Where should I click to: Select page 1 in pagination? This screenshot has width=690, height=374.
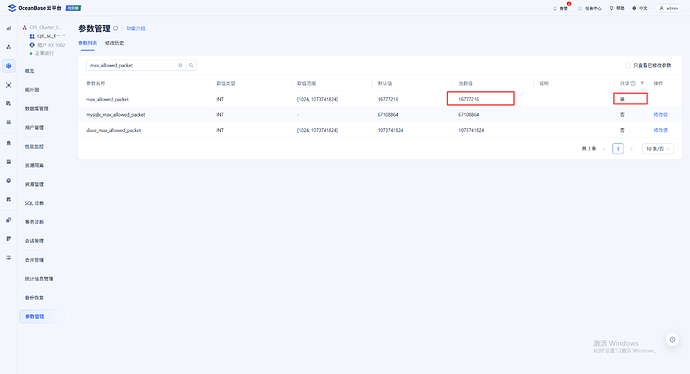point(618,149)
